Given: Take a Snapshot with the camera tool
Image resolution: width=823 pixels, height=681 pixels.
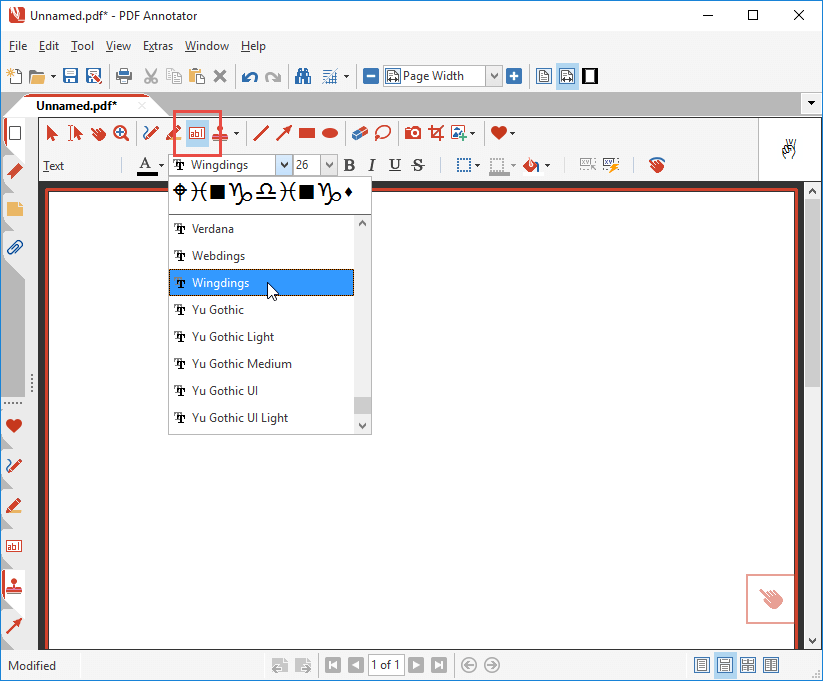Looking at the screenshot, I should (x=413, y=133).
